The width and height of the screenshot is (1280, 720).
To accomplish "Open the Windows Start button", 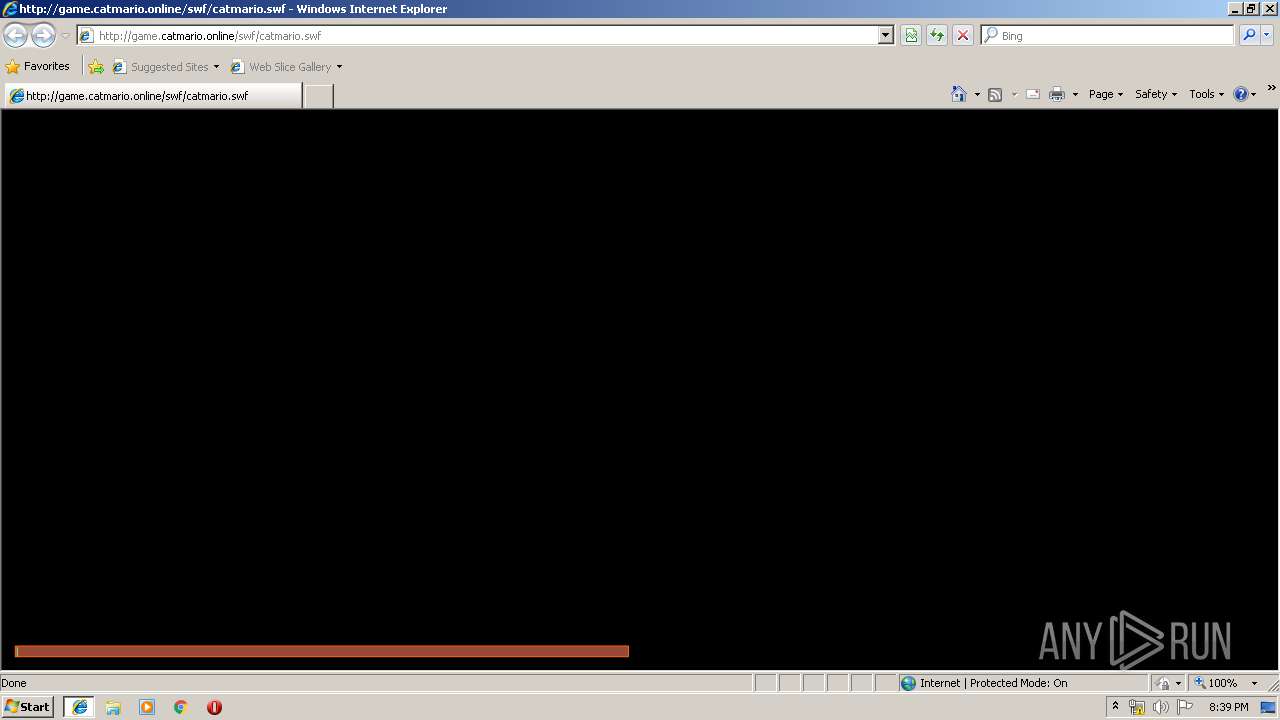I will (x=27, y=707).
